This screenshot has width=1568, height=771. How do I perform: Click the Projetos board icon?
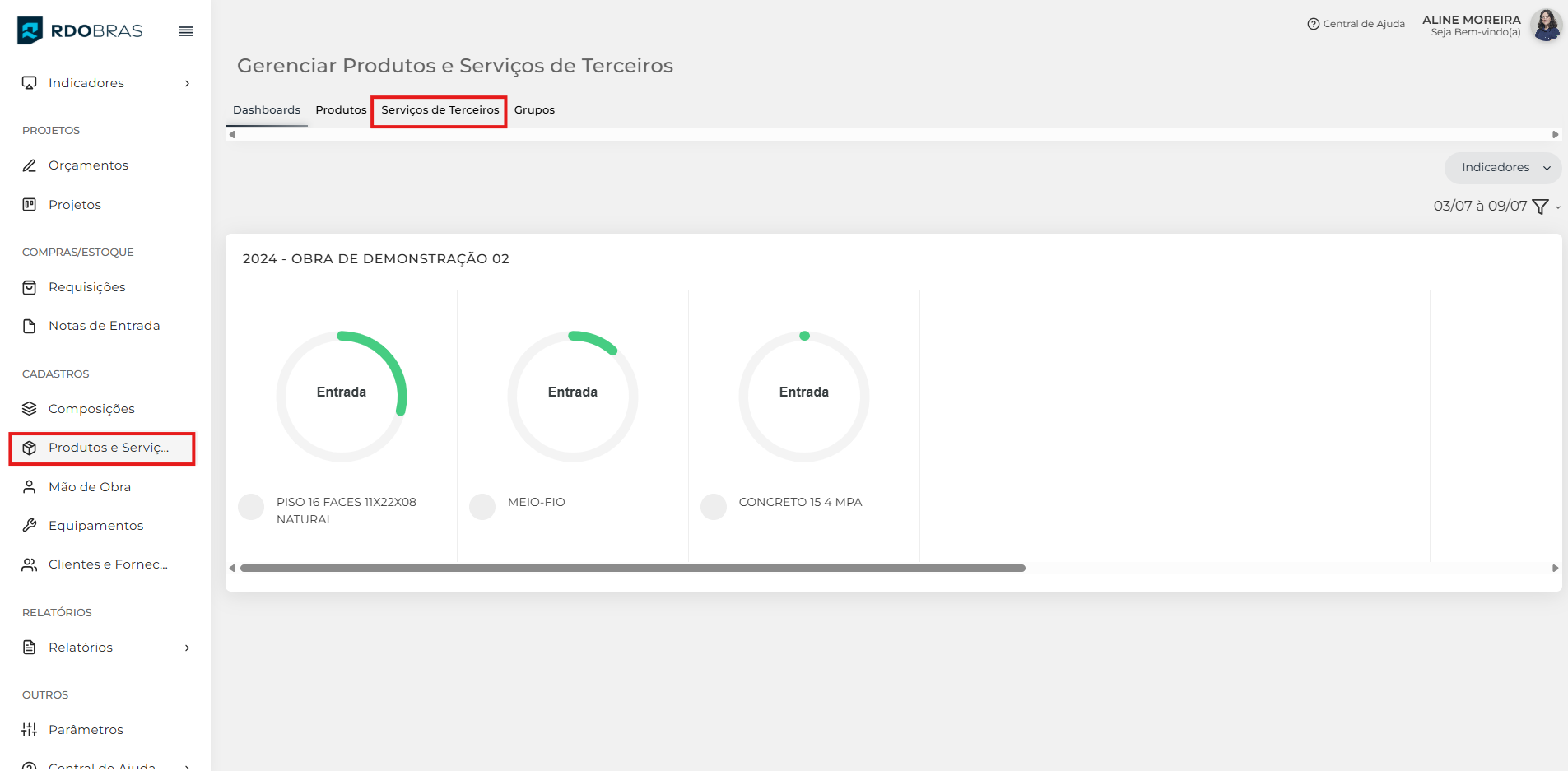30,205
